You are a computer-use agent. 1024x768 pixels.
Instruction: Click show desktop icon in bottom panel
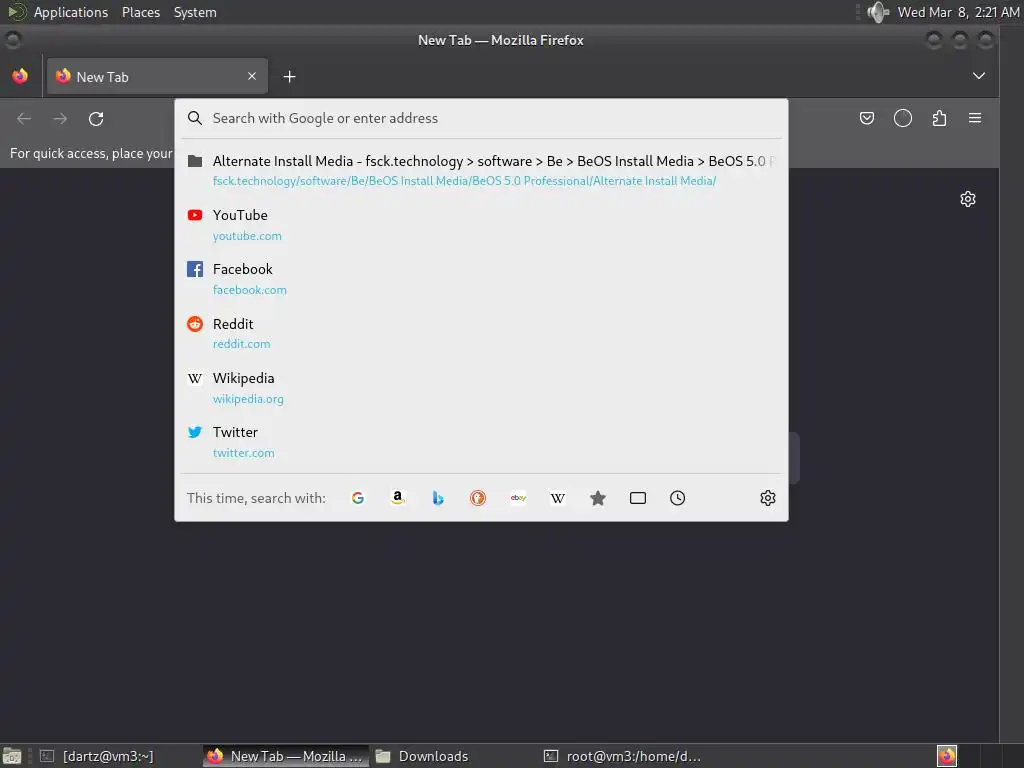click(12, 756)
